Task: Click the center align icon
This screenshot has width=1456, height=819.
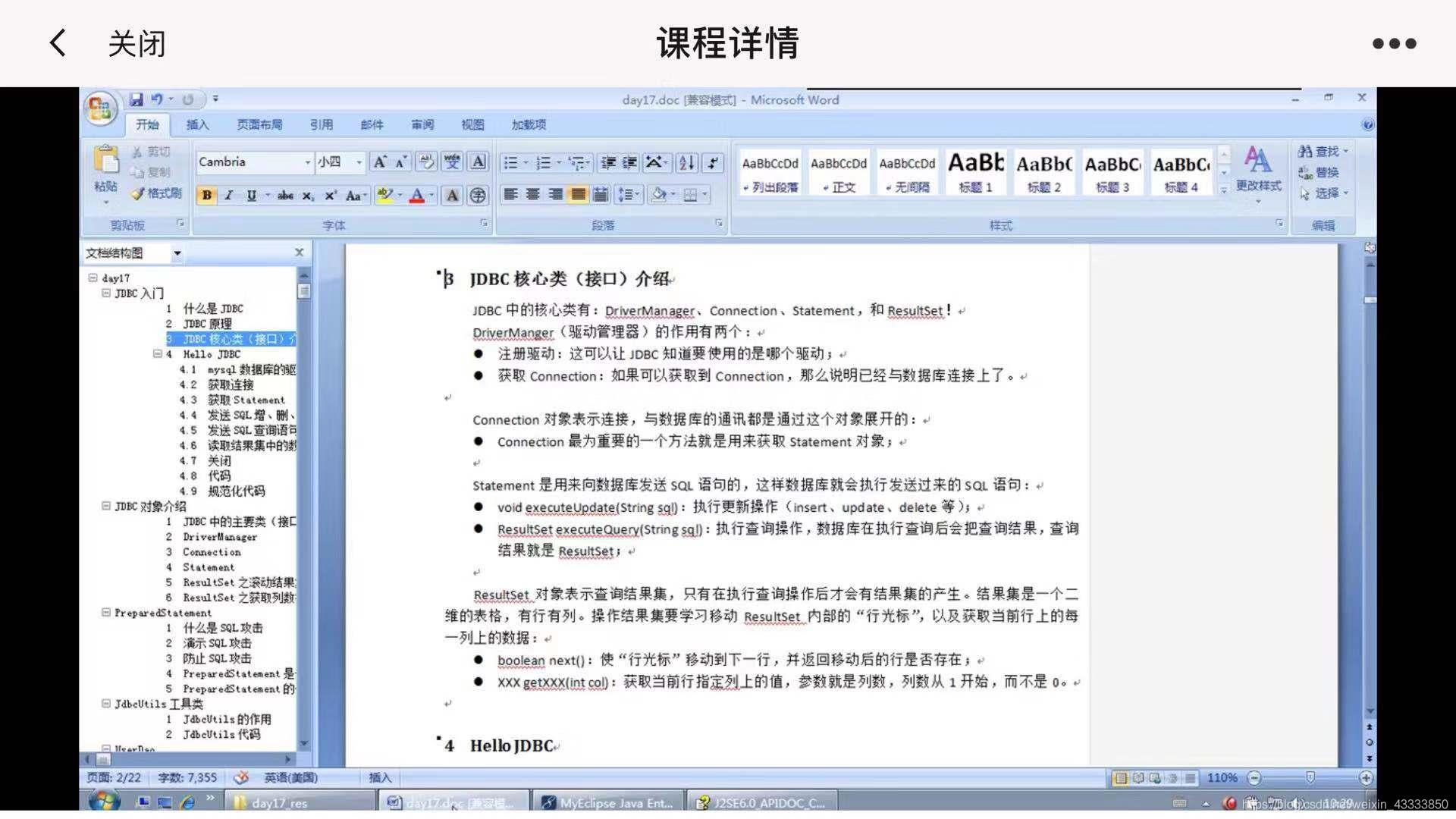Action: 533,195
